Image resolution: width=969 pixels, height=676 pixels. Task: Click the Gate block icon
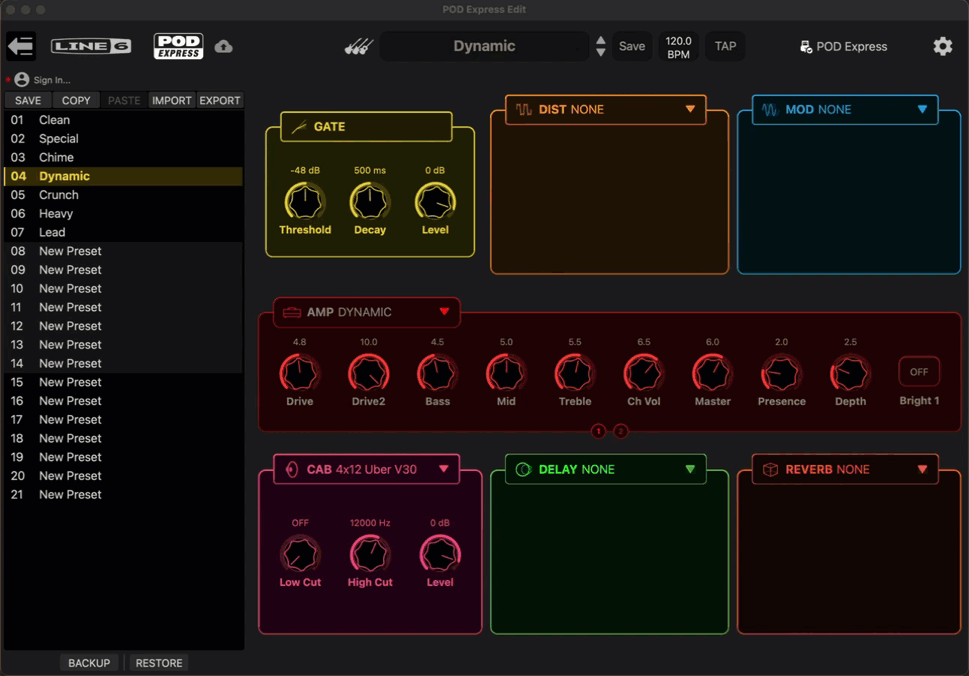click(x=299, y=127)
